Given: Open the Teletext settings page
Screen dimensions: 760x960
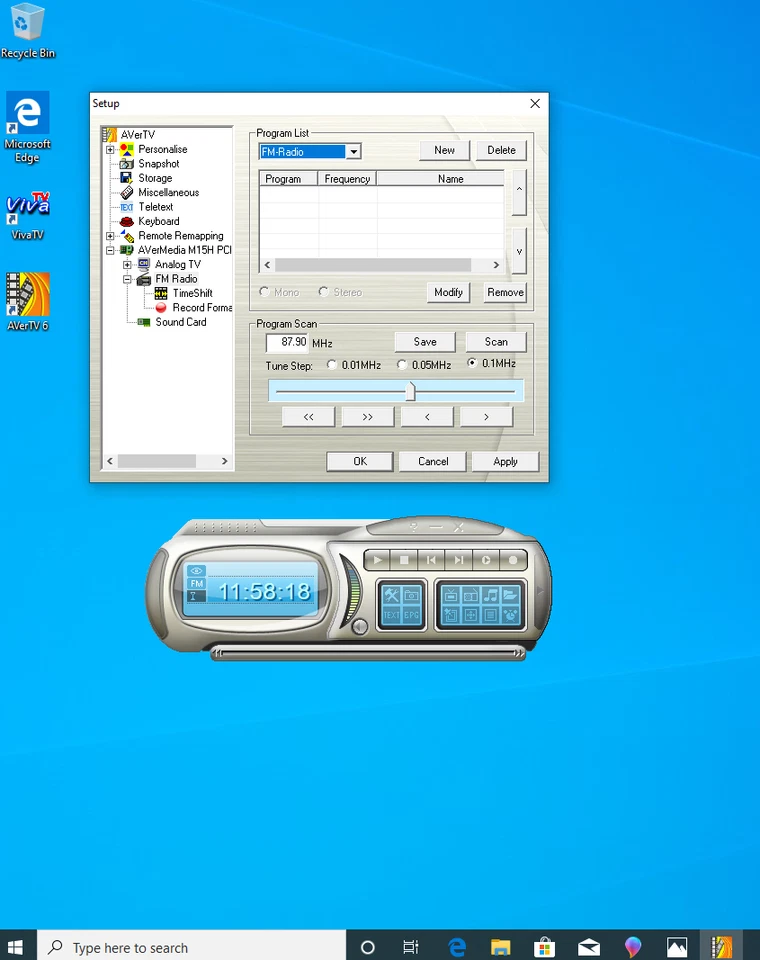Looking at the screenshot, I should [155, 207].
